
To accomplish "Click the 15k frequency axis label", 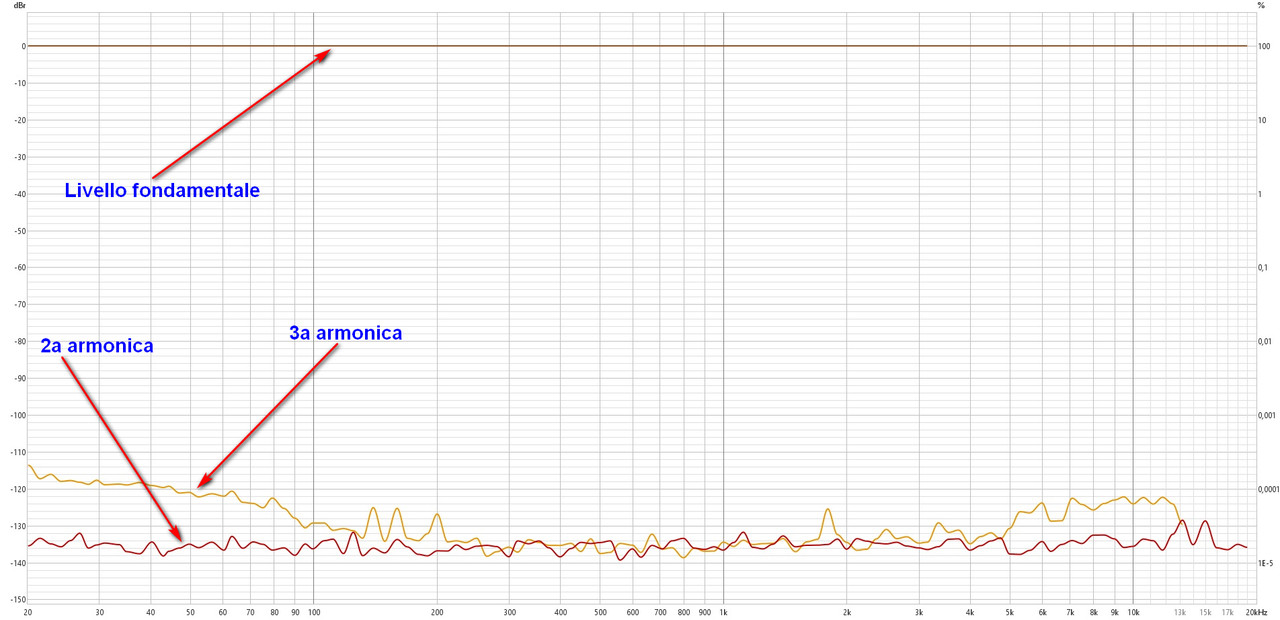I will (x=1205, y=611).
